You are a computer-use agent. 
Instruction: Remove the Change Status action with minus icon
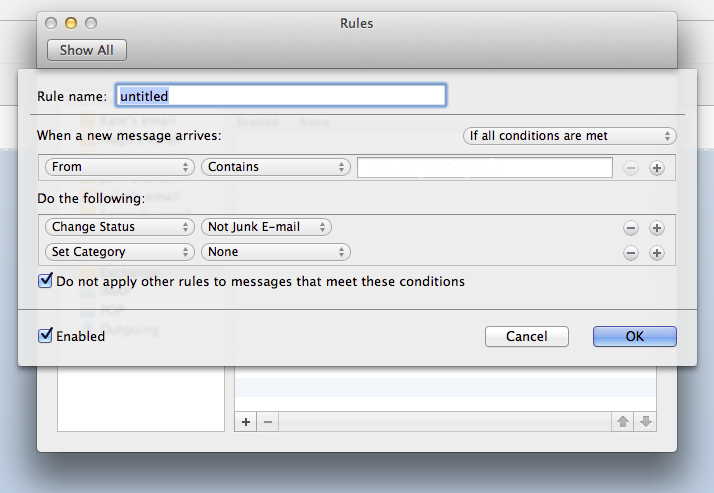click(x=631, y=228)
